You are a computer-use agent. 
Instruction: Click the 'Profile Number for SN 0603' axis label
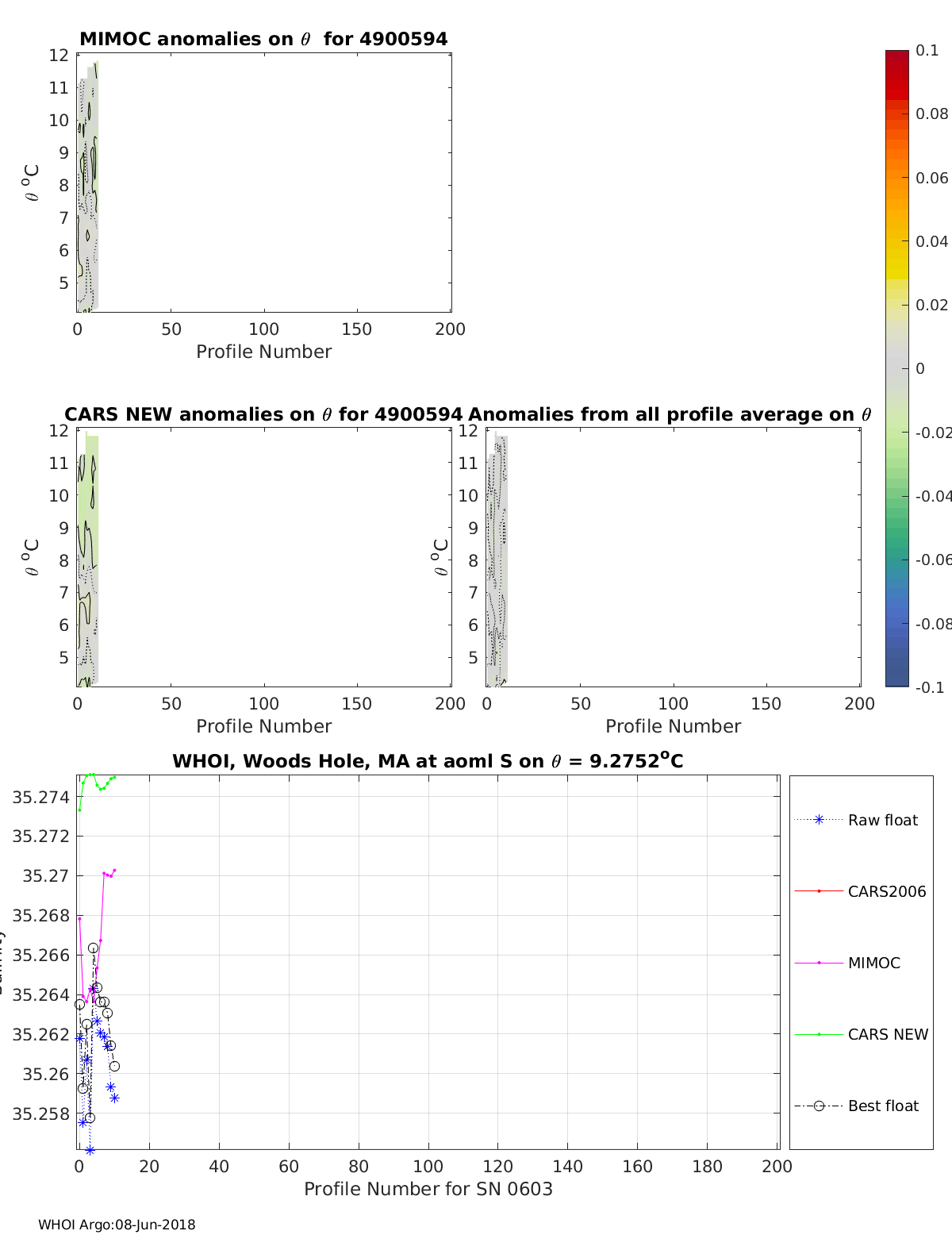coord(428,1189)
